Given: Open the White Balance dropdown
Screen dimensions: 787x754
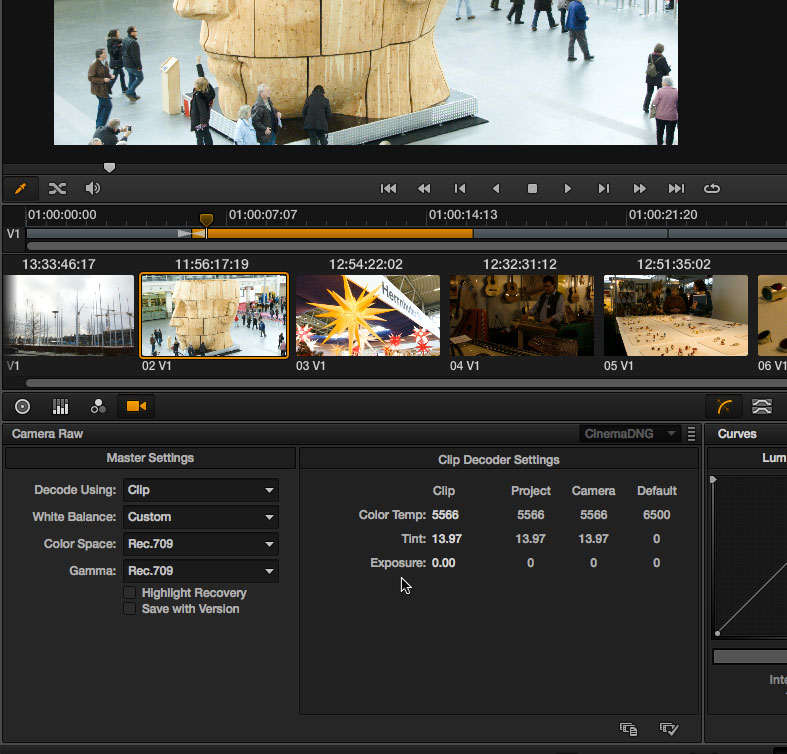Looking at the screenshot, I should coord(201,517).
